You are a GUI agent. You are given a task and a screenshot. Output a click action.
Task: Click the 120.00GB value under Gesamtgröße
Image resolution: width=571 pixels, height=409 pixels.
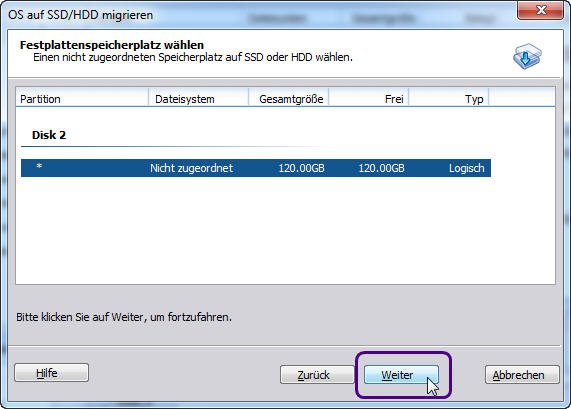click(301, 168)
